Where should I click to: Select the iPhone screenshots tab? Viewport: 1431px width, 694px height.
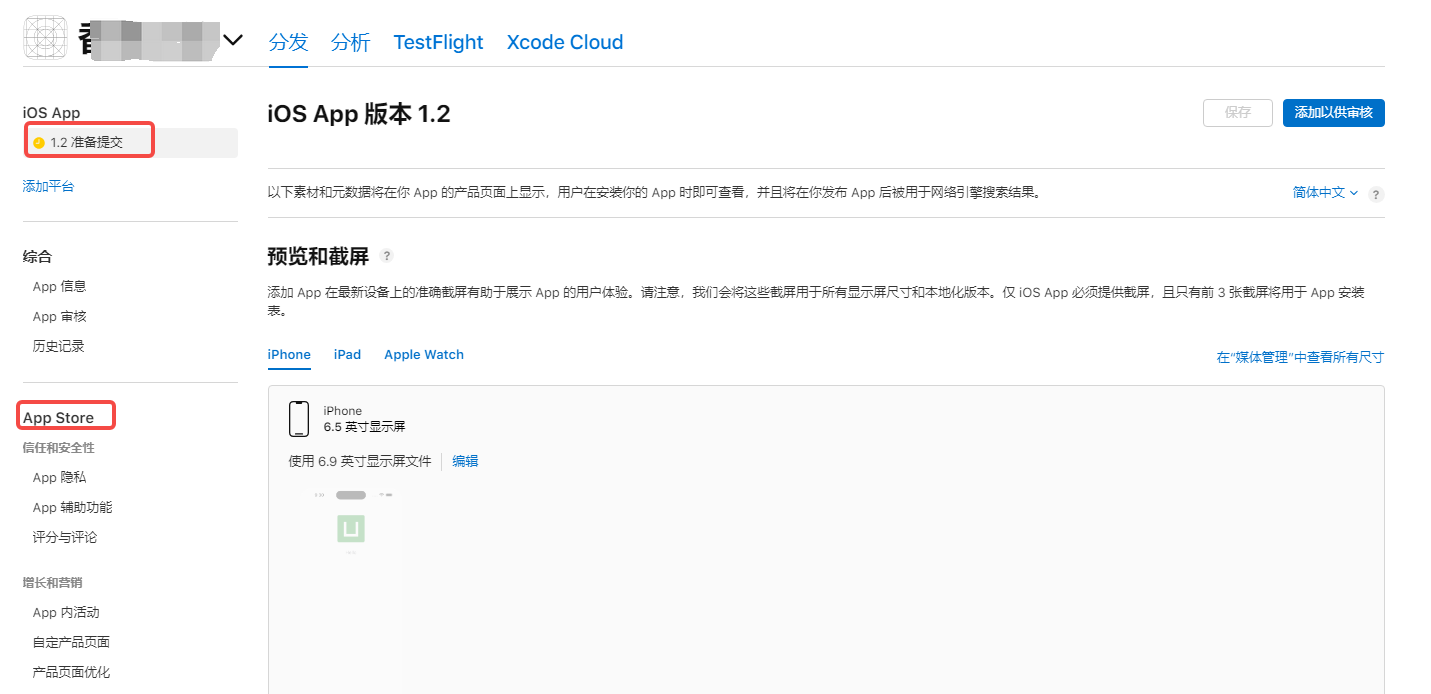coord(289,355)
